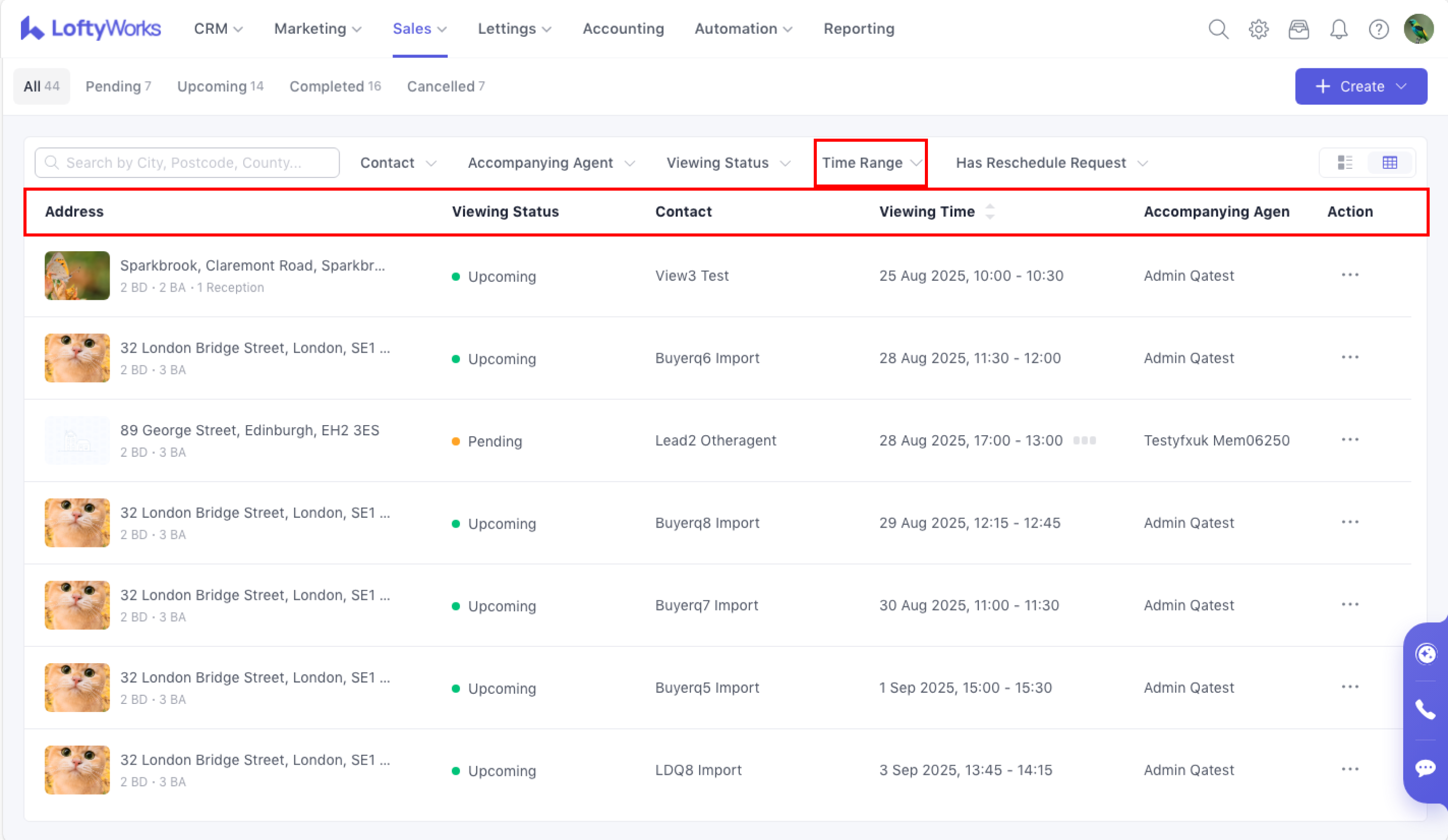The width and height of the screenshot is (1448, 840).
Task: Open actions menu for View3 Test row
Action: [1350, 275]
